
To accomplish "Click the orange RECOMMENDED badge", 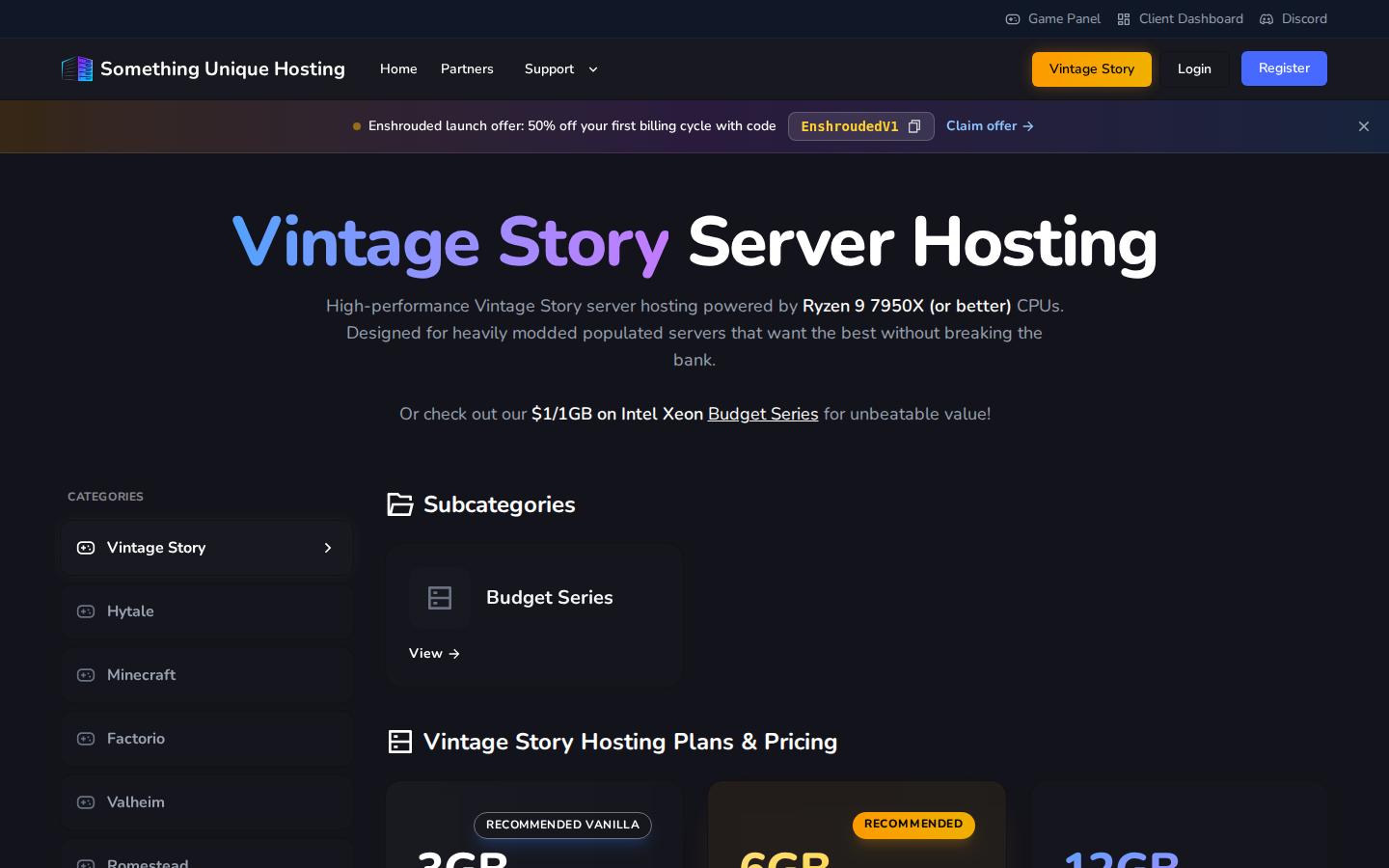I will point(913,825).
